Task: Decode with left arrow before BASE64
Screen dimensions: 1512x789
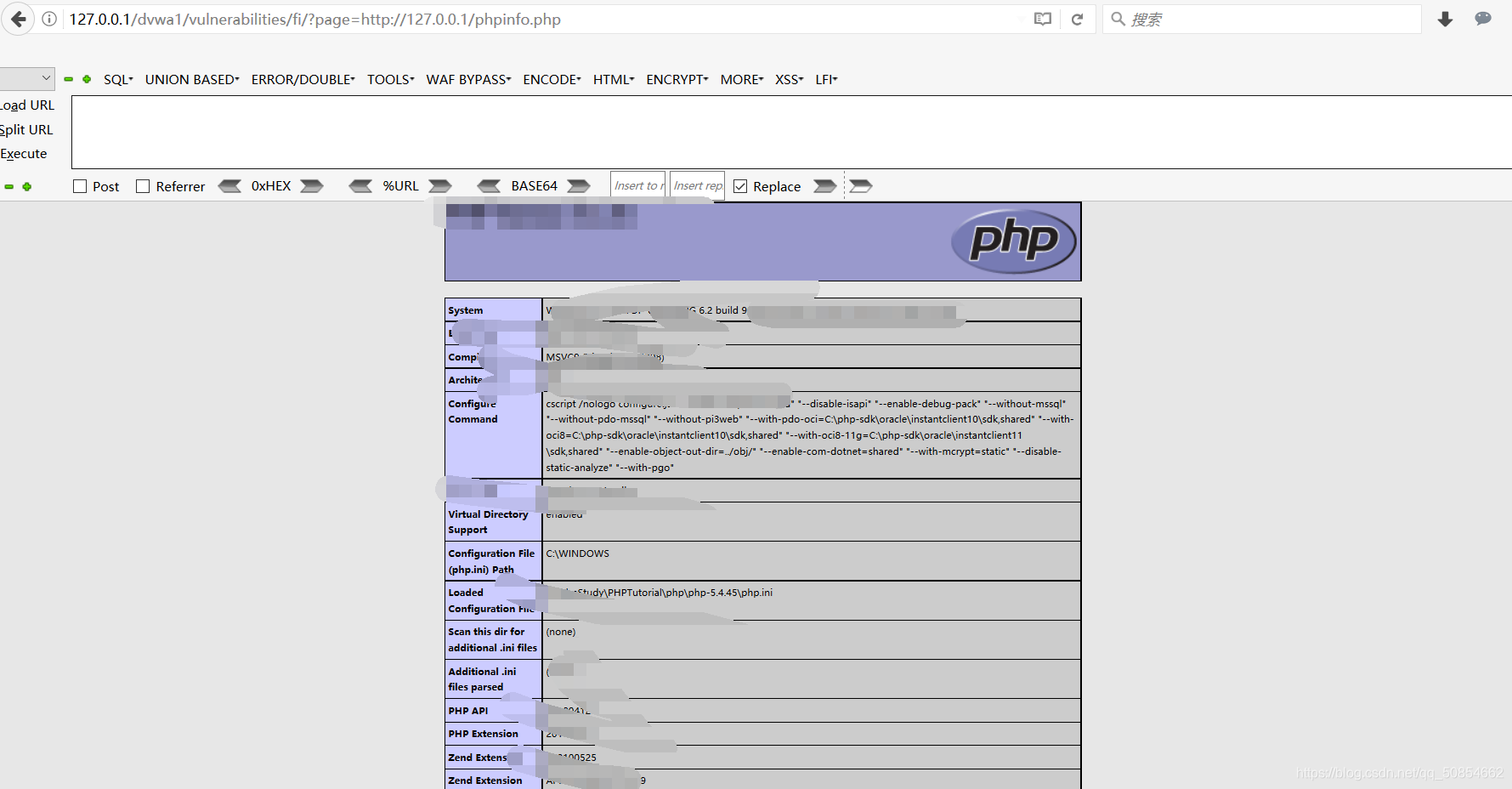Action: tap(489, 186)
